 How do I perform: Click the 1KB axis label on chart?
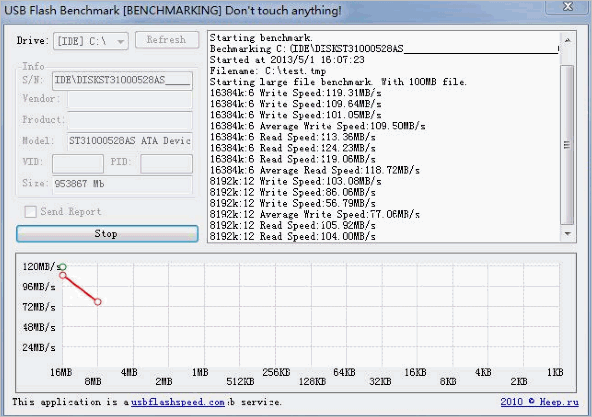pos(555,372)
